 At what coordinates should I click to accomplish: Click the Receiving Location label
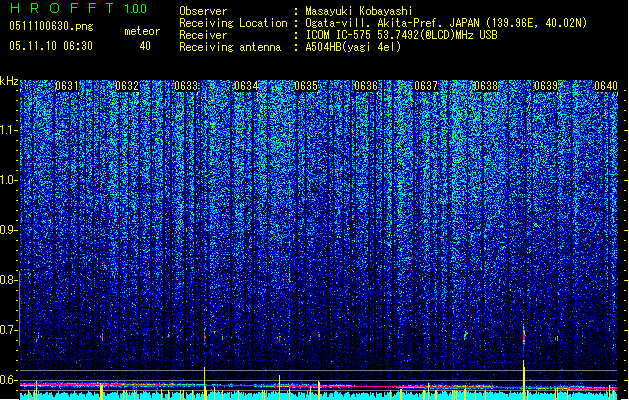point(233,23)
